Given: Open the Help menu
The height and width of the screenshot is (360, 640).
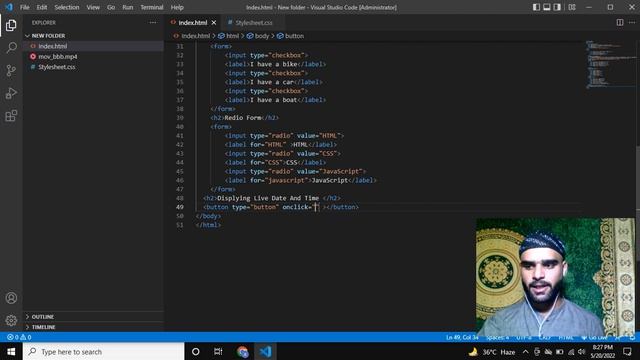Looking at the screenshot, I should tap(177, 7).
